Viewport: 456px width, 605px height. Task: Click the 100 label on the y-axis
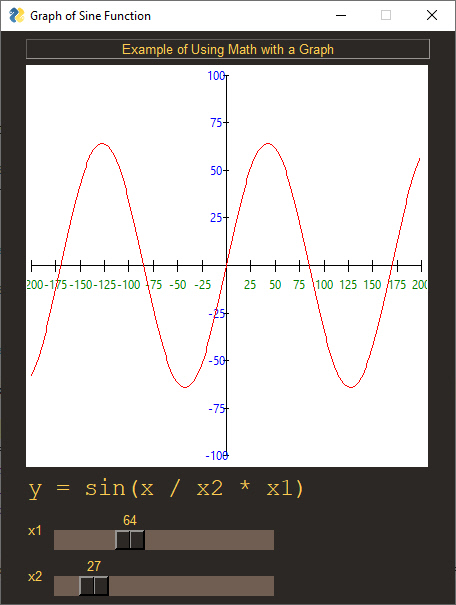click(216, 76)
